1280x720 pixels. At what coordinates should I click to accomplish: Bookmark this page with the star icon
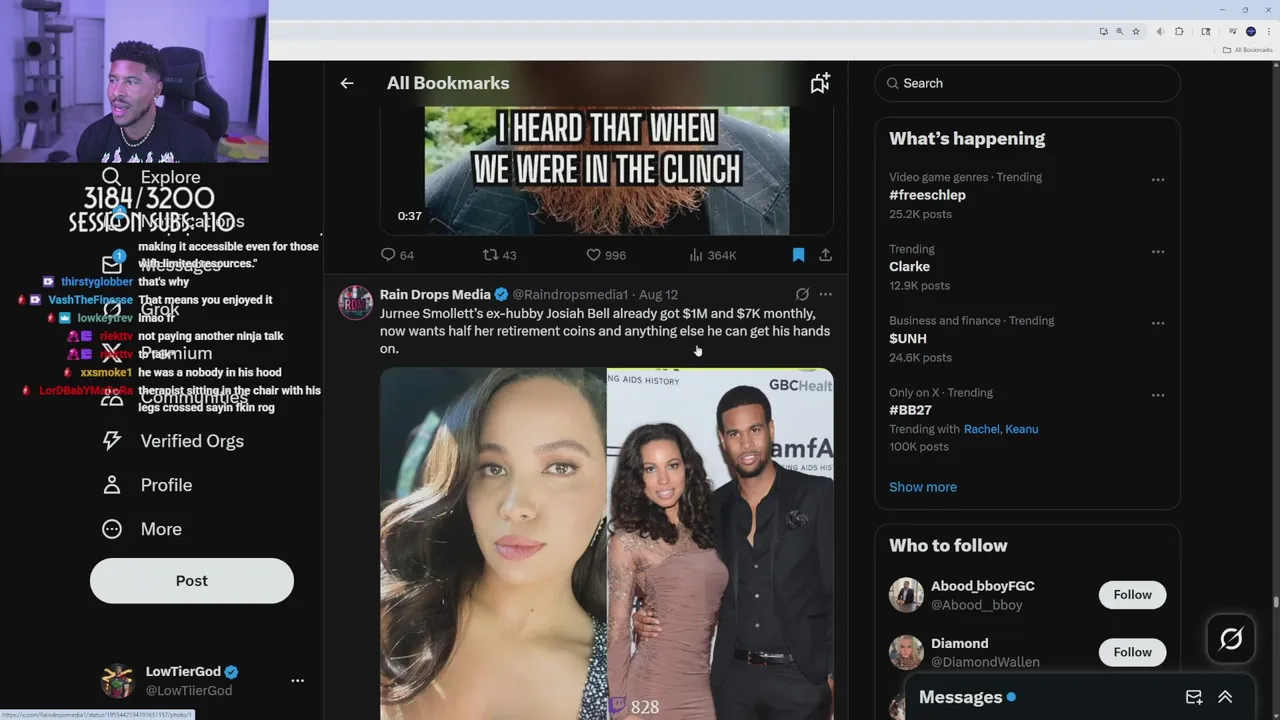pyautogui.click(x=1136, y=32)
